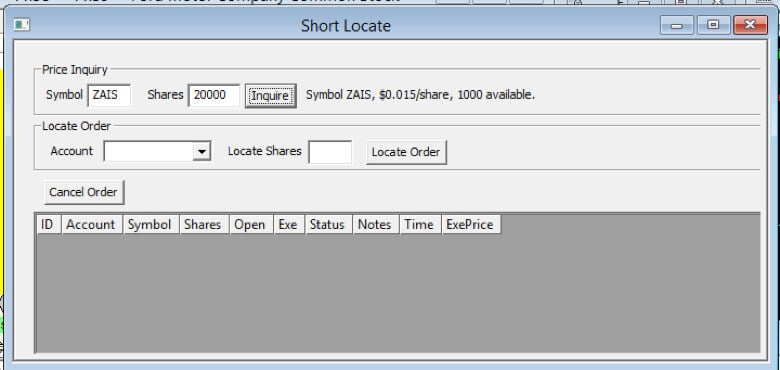Sort by the Shares column header

[x=204, y=225]
